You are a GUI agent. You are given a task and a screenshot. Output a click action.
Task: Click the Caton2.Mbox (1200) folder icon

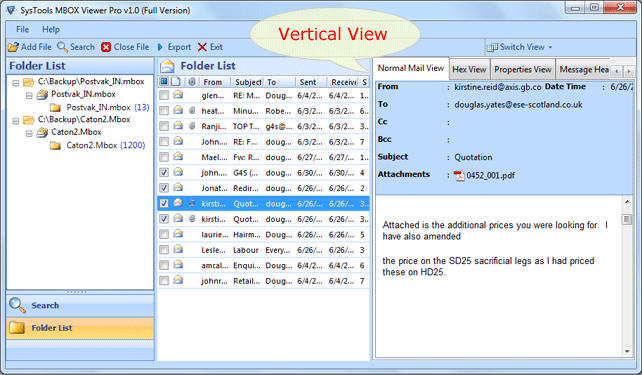tap(55, 145)
